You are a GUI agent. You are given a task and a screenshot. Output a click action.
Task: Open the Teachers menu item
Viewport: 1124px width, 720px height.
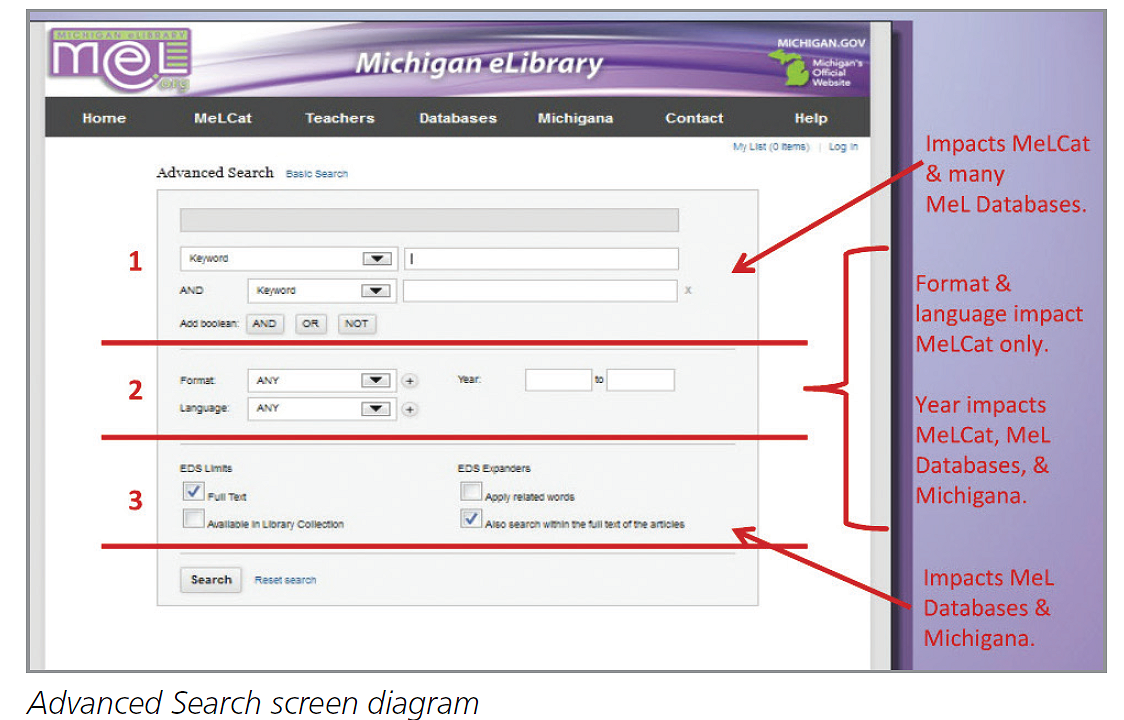340,118
